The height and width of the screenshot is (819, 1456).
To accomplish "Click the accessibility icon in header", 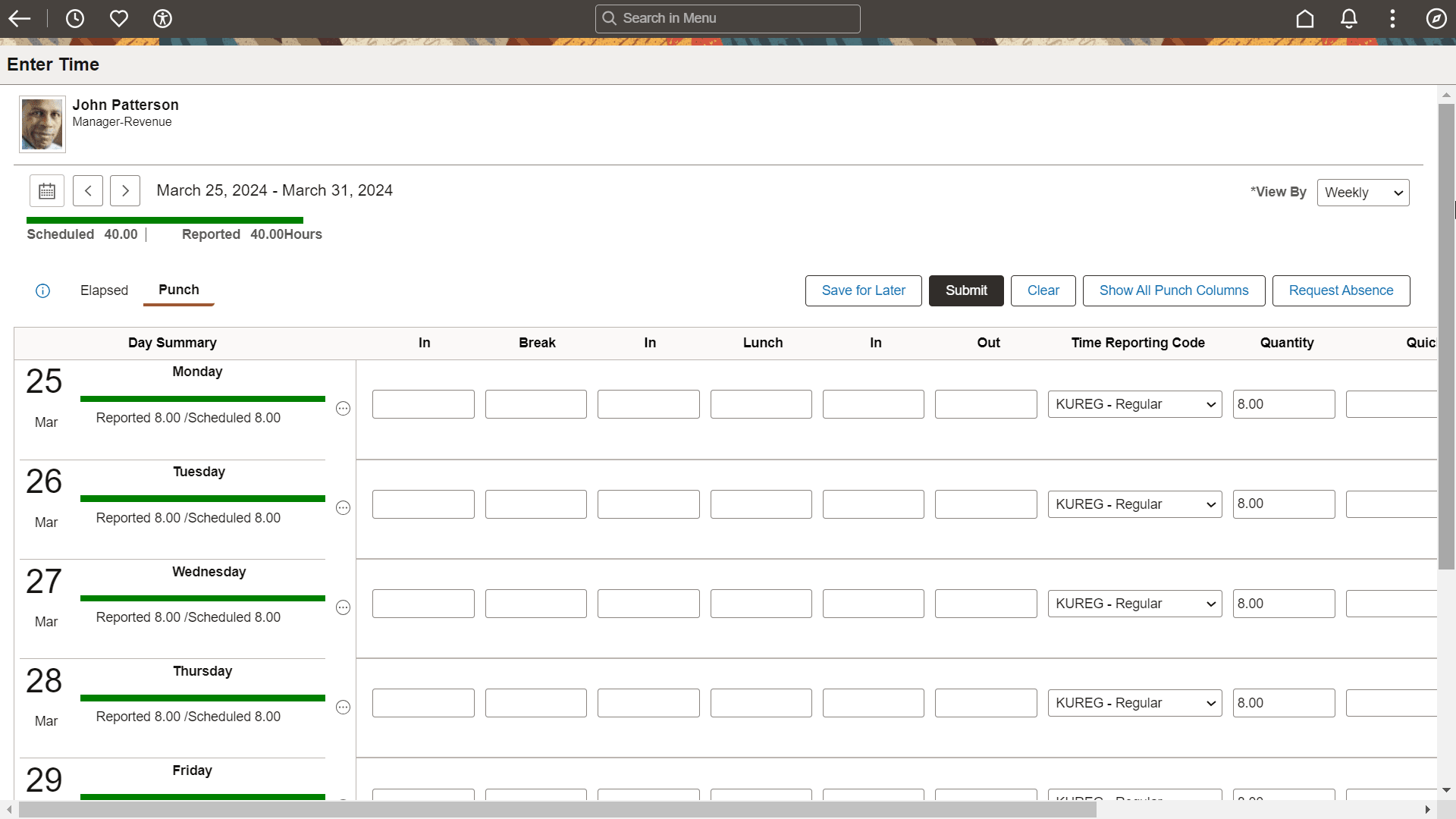I will (162, 18).
